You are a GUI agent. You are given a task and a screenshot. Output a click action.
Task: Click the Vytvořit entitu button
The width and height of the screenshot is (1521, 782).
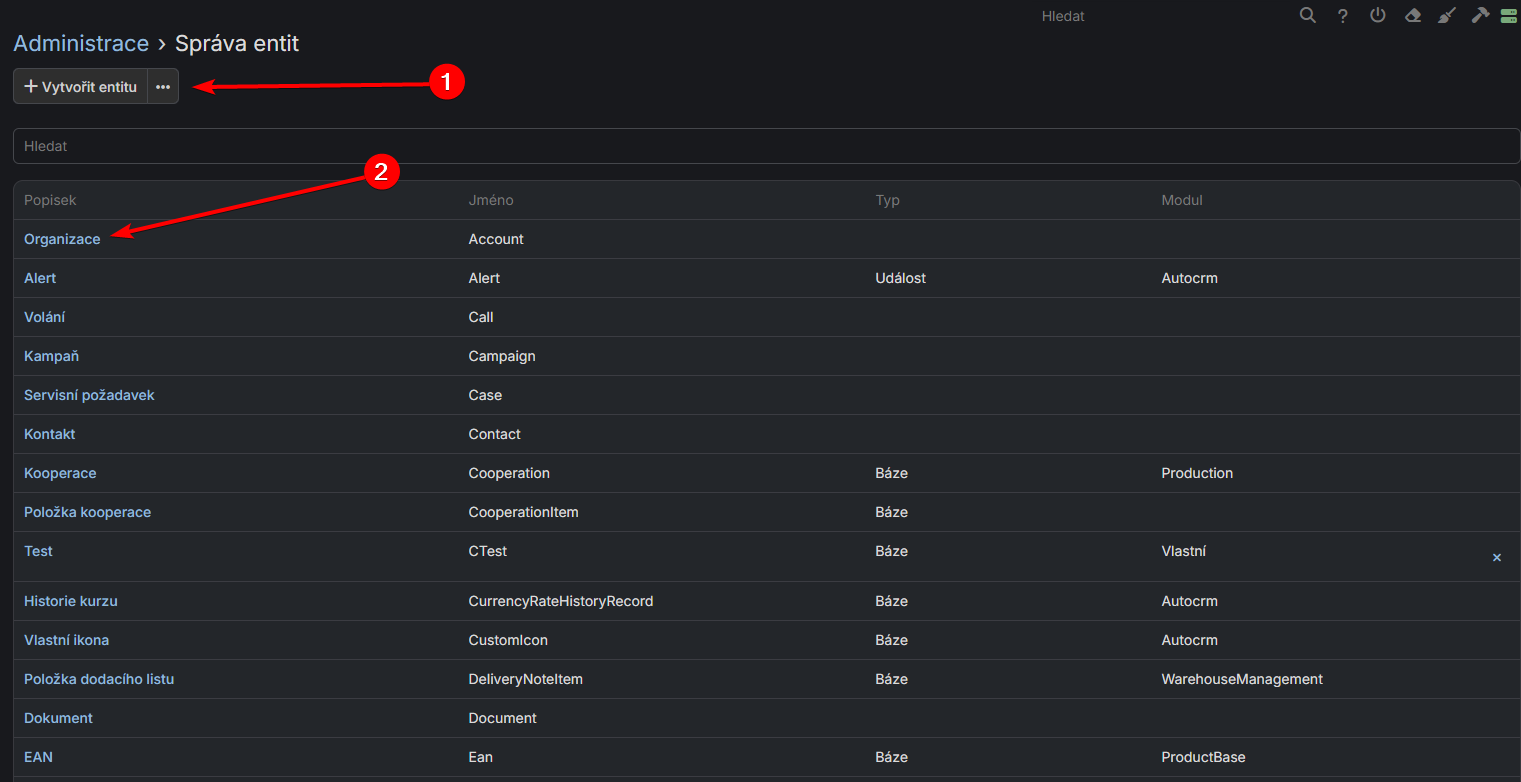pos(80,87)
